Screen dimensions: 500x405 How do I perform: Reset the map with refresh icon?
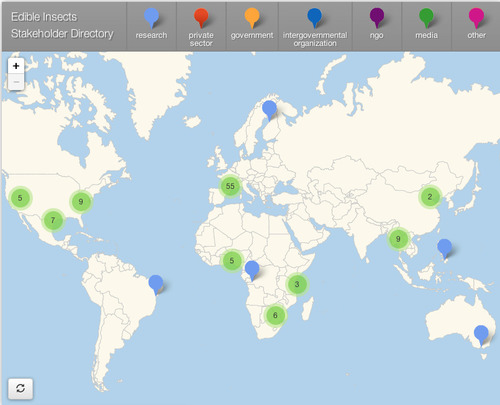click(20, 388)
